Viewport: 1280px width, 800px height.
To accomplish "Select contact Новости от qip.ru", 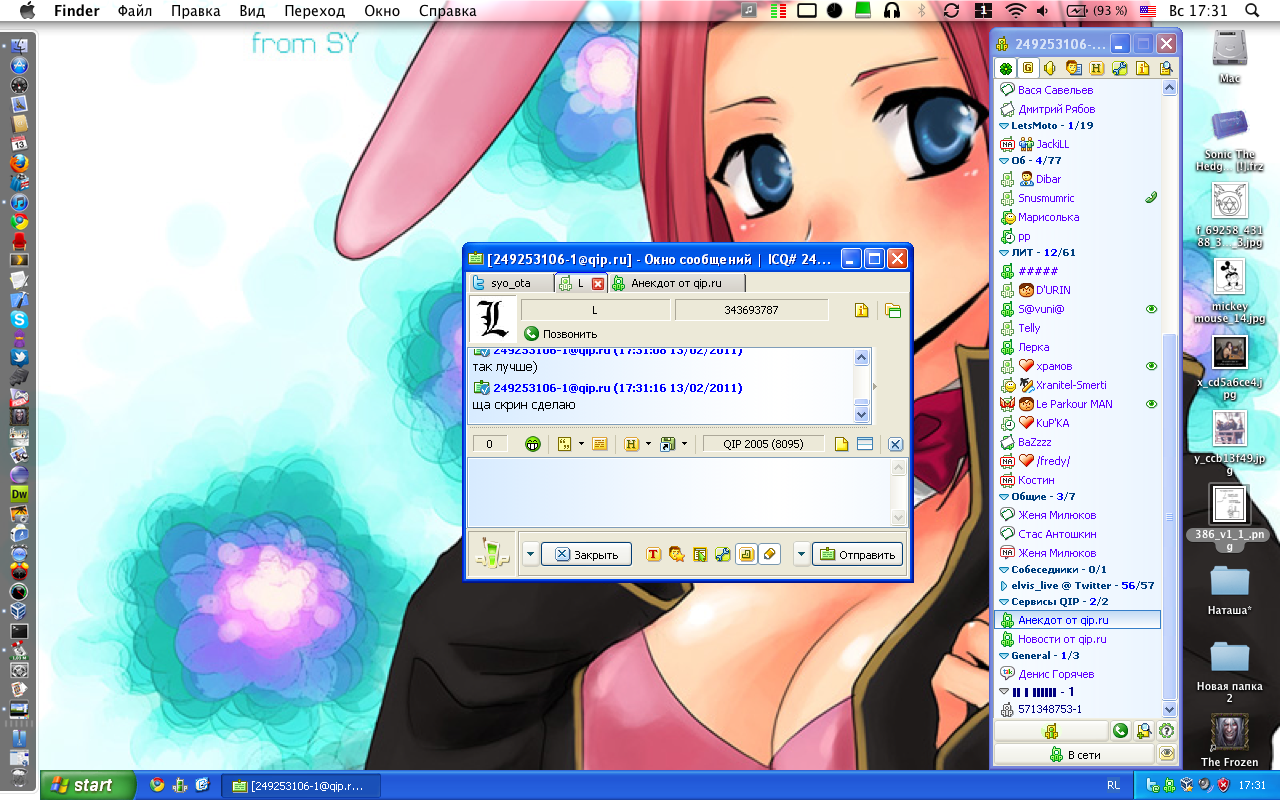I will tap(1062, 639).
